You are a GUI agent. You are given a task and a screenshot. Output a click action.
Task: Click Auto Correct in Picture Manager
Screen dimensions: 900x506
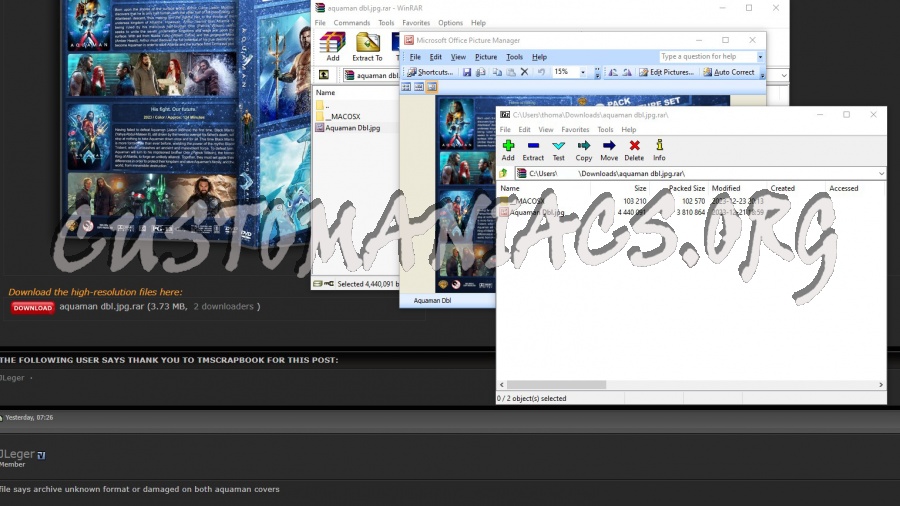click(x=728, y=72)
